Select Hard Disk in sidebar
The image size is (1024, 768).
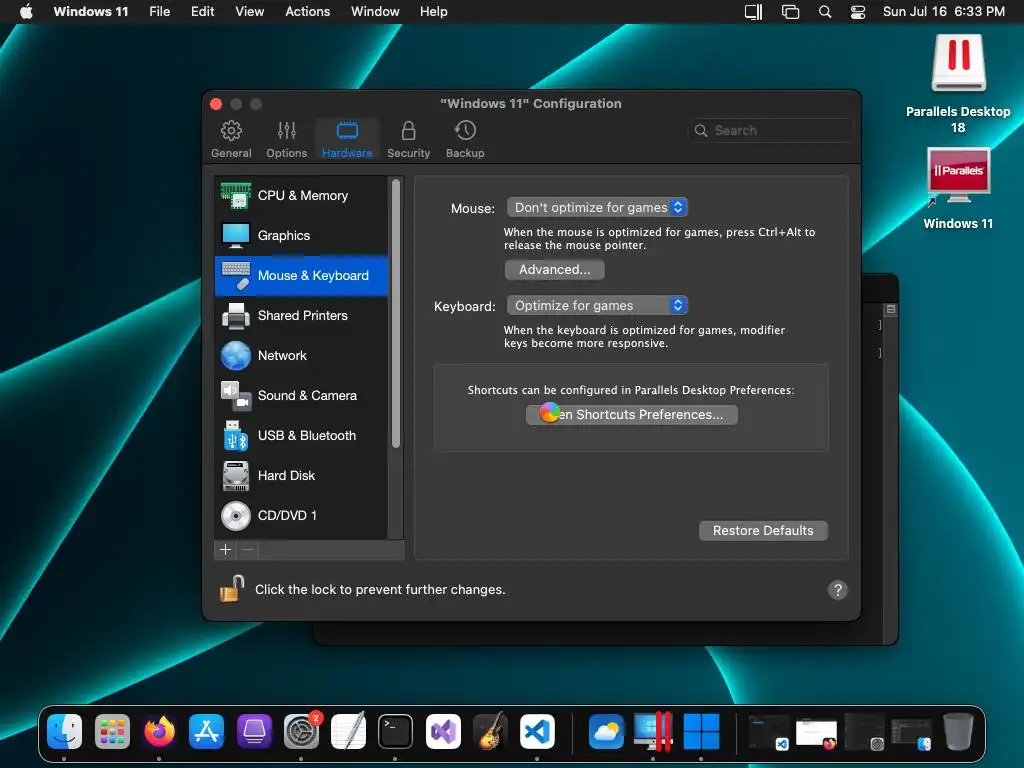[302, 475]
